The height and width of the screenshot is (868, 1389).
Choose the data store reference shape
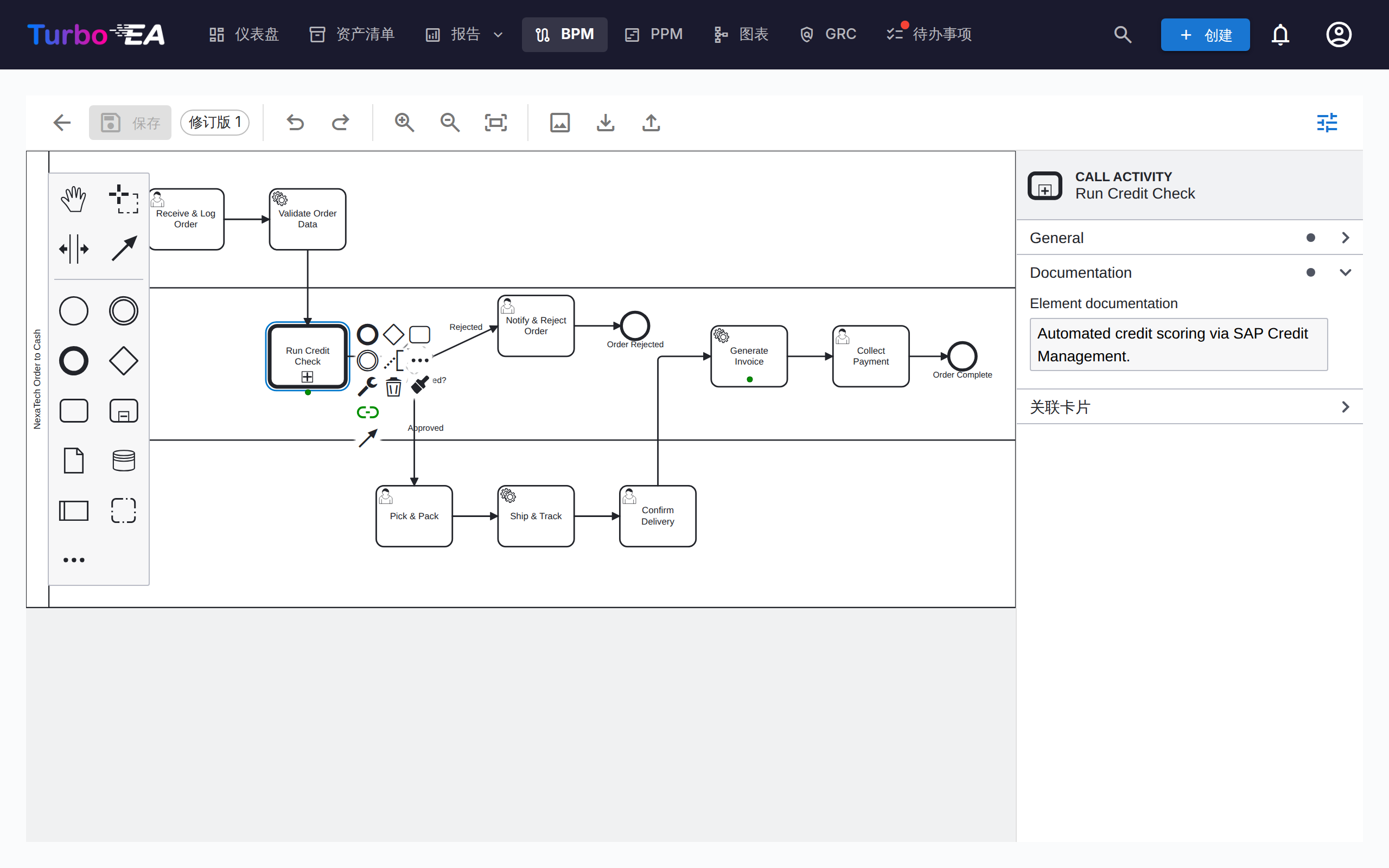(x=123, y=461)
